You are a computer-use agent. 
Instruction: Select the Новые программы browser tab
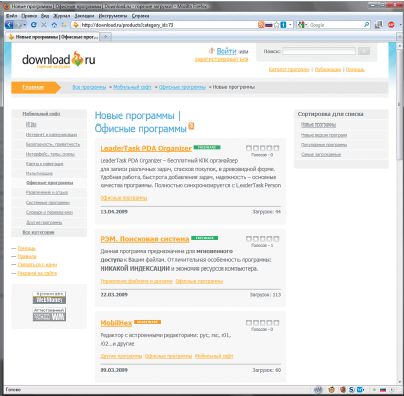53,37
